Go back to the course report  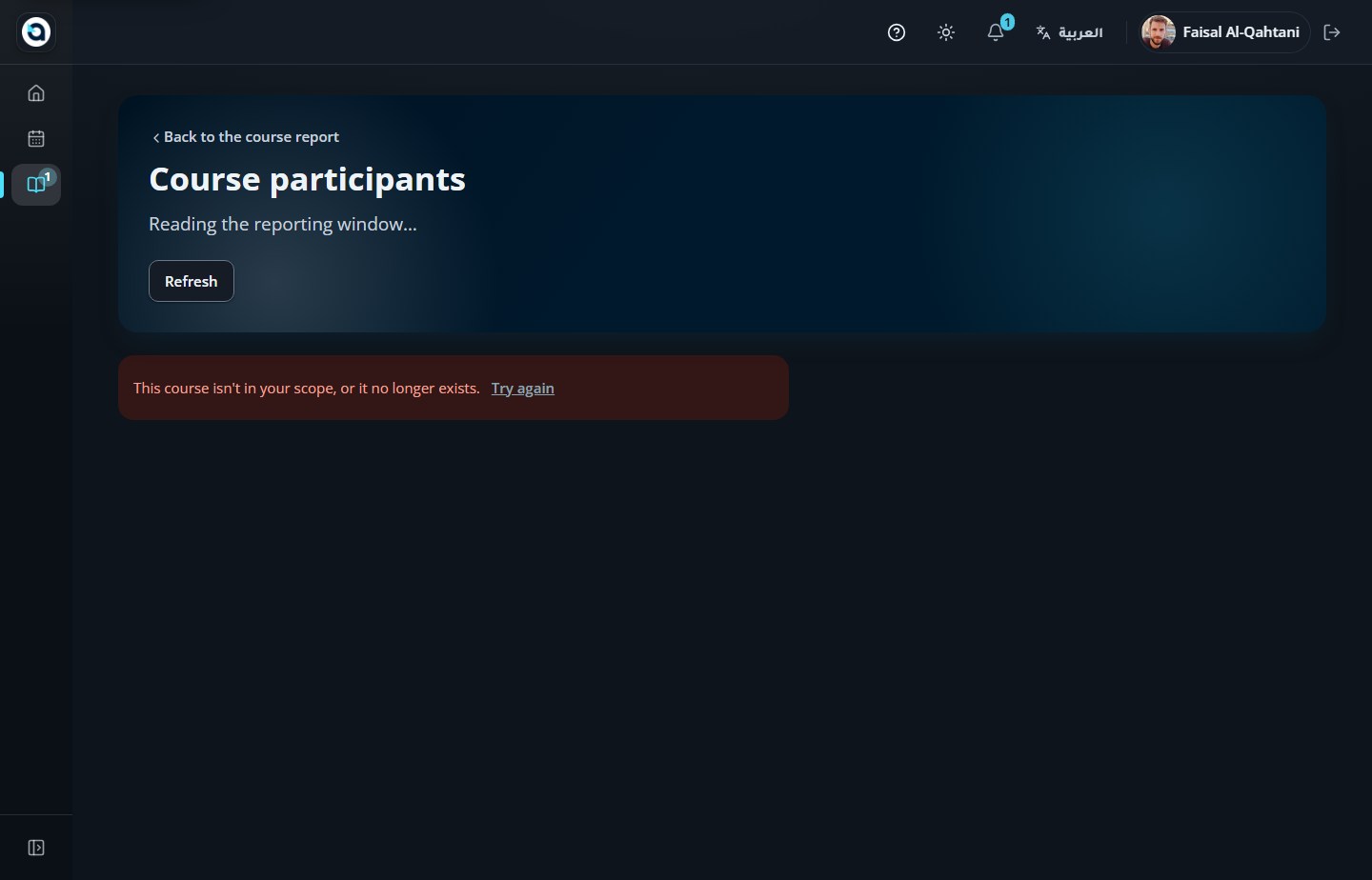(246, 137)
